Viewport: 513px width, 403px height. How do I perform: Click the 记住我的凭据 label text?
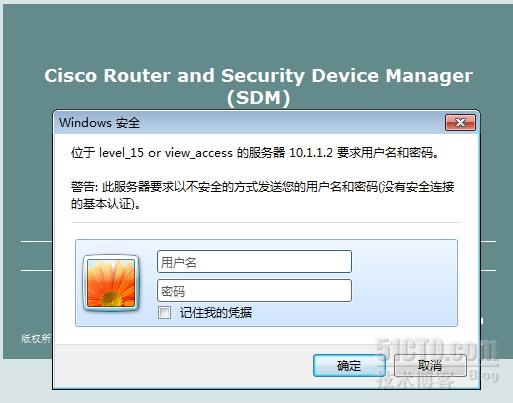coord(216,313)
